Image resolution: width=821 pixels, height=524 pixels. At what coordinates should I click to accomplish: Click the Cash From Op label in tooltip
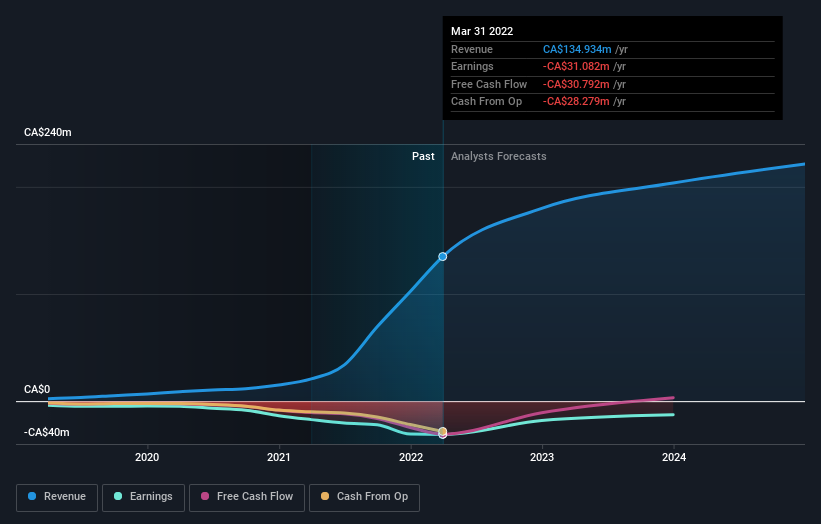click(x=486, y=102)
